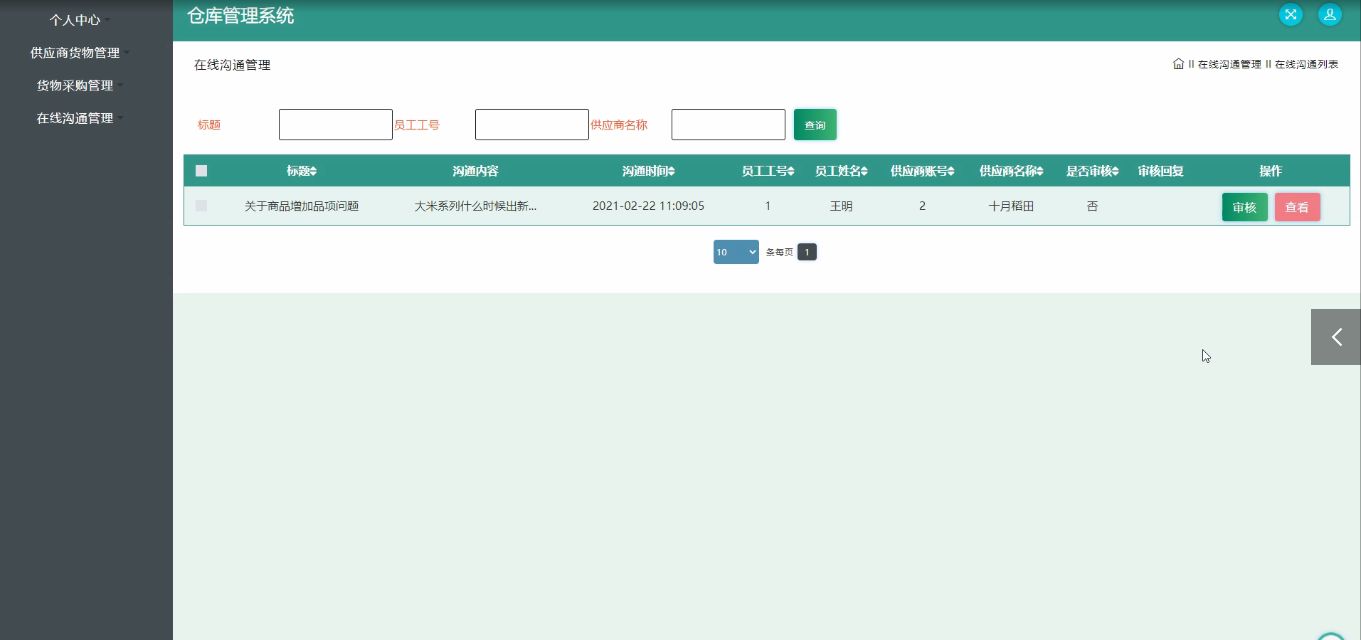Expand 供应商货物管理 sidebar menu
This screenshot has height=640, width=1361.
80,53
